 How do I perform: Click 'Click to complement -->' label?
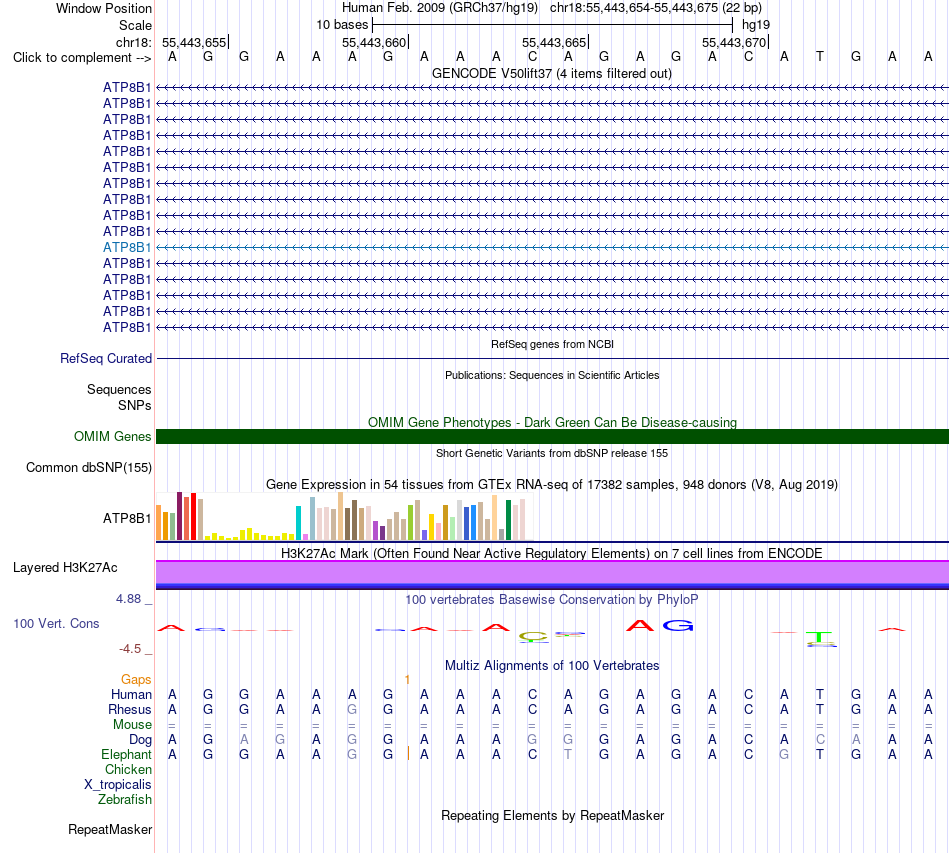[x=82, y=58]
